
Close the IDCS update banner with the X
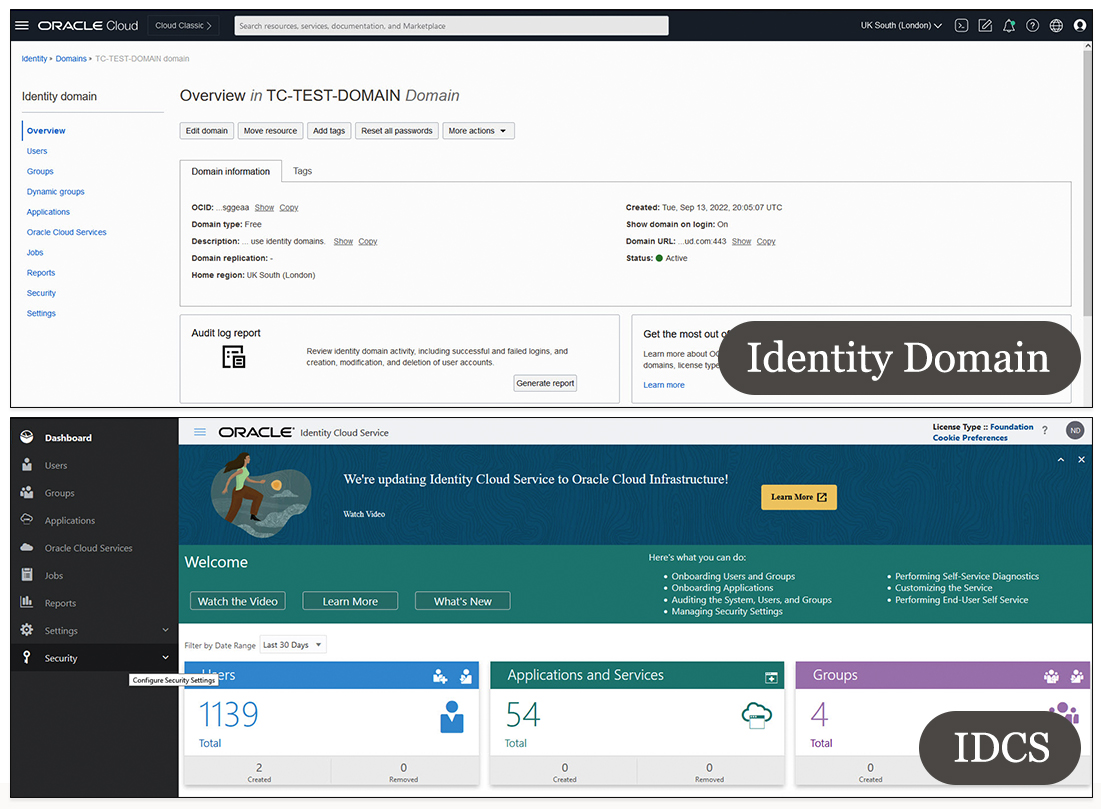pos(1081,459)
